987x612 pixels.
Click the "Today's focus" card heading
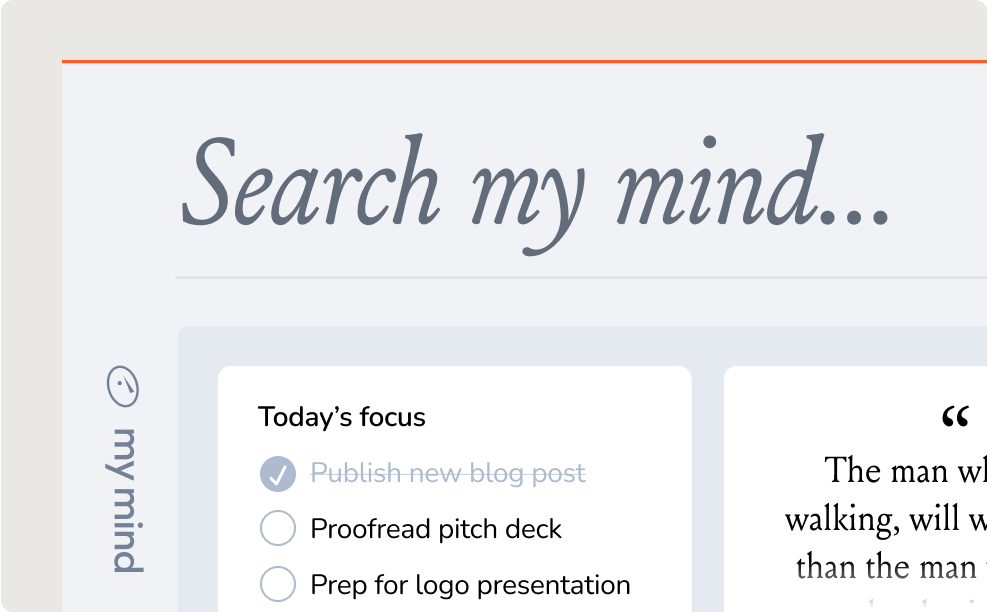click(342, 417)
